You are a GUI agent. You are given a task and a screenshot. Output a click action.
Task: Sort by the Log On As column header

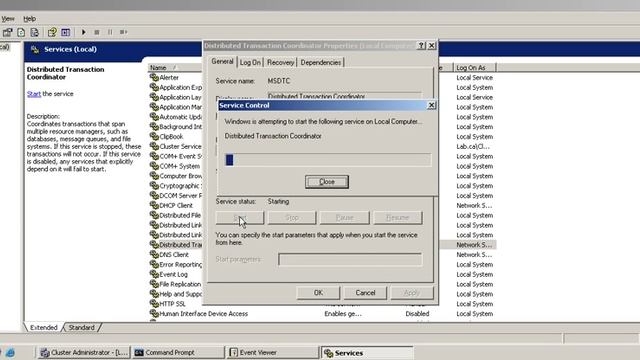[475, 68]
